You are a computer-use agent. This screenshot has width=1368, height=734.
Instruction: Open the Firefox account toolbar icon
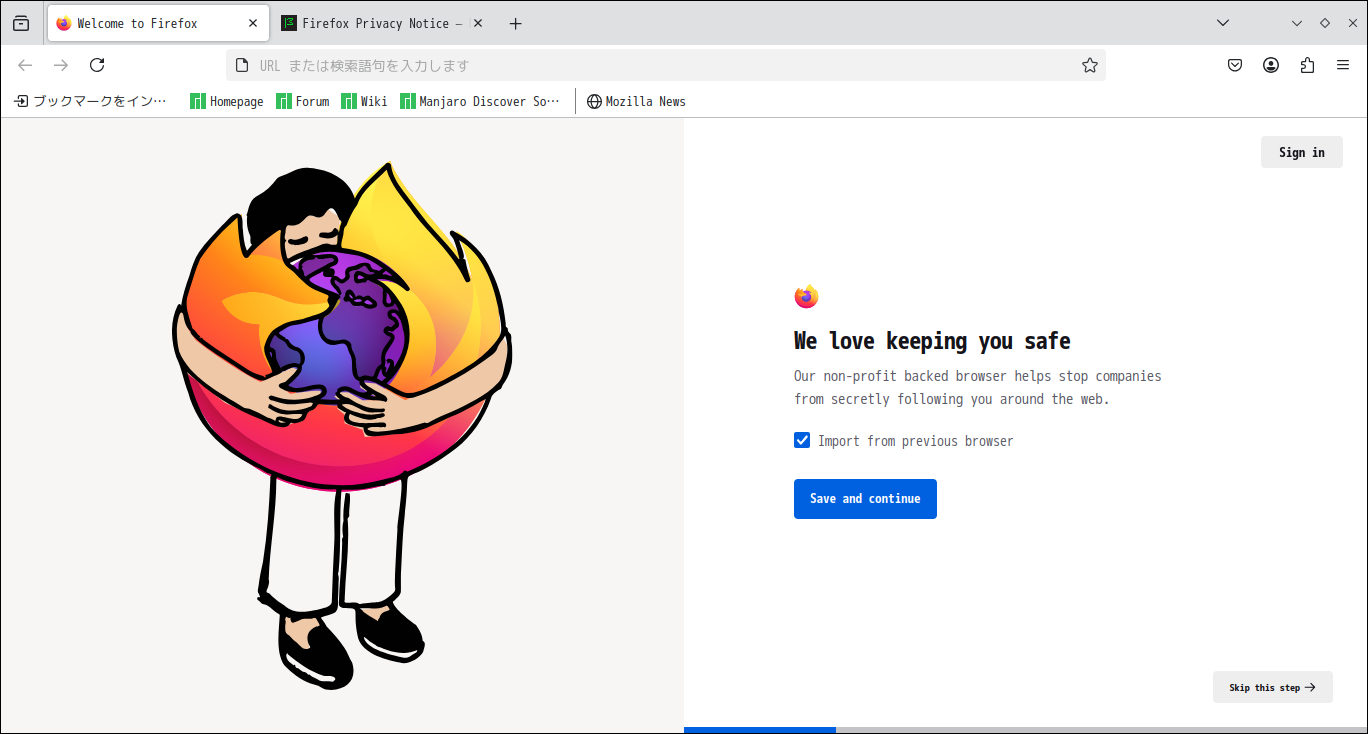point(1271,65)
